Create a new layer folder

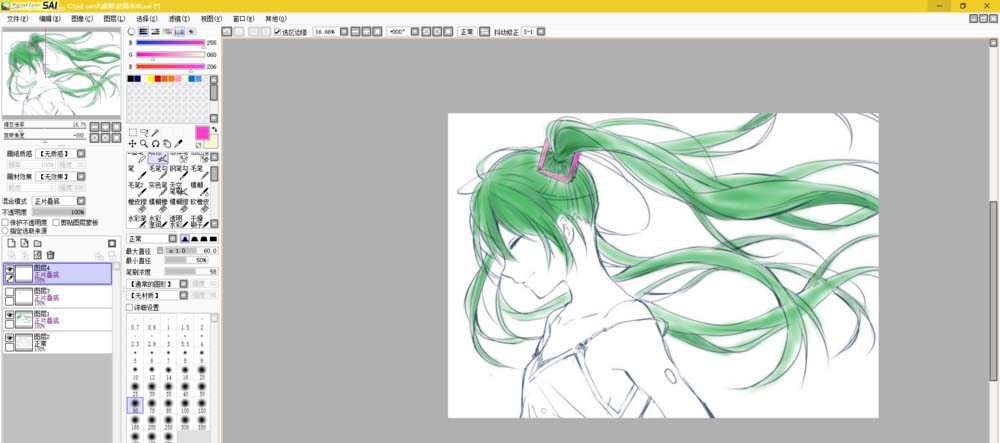[x=38, y=243]
